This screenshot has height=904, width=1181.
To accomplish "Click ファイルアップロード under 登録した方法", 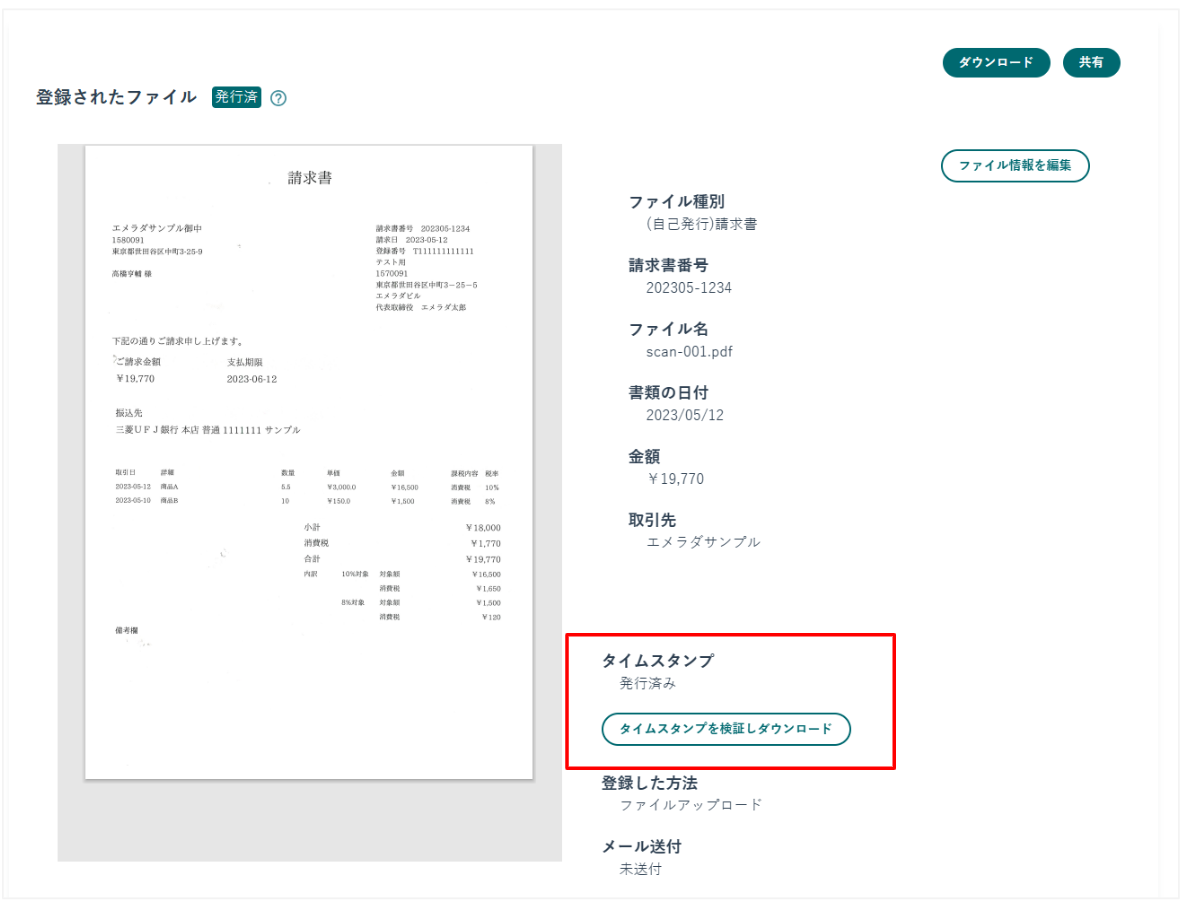I will (x=690, y=805).
